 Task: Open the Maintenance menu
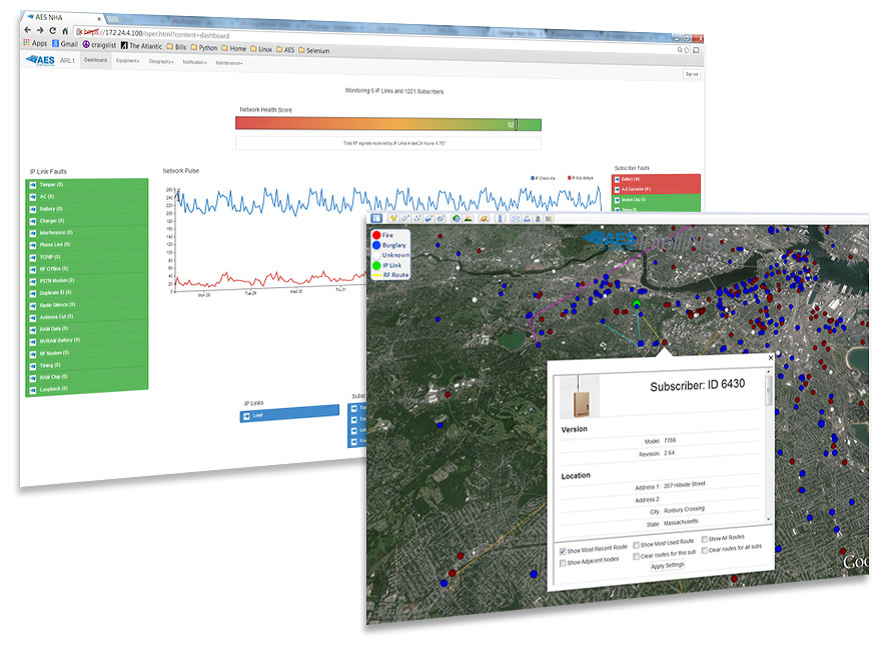[229, 63]
